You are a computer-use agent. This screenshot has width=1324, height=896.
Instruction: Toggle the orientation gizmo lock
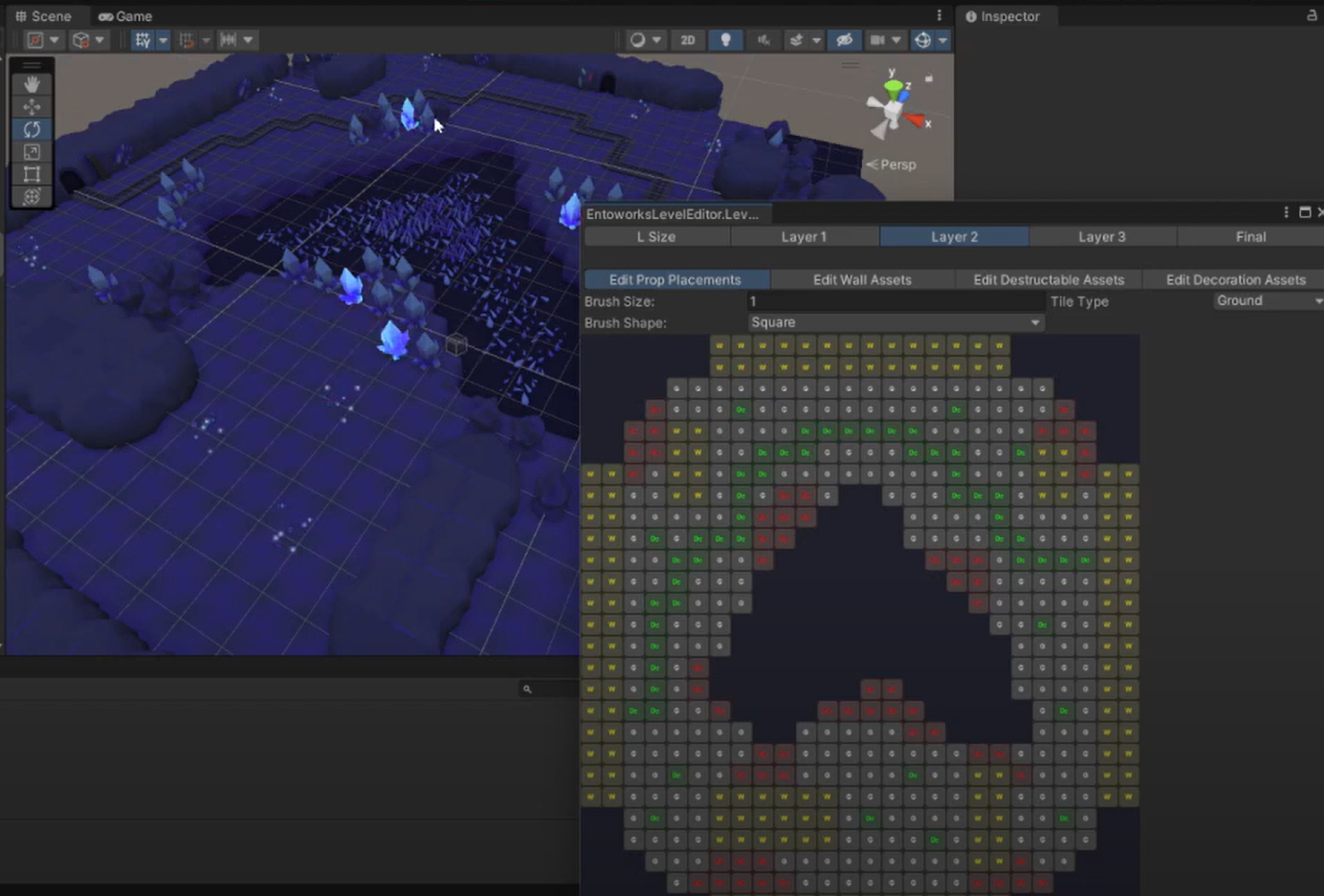point(929,78)
